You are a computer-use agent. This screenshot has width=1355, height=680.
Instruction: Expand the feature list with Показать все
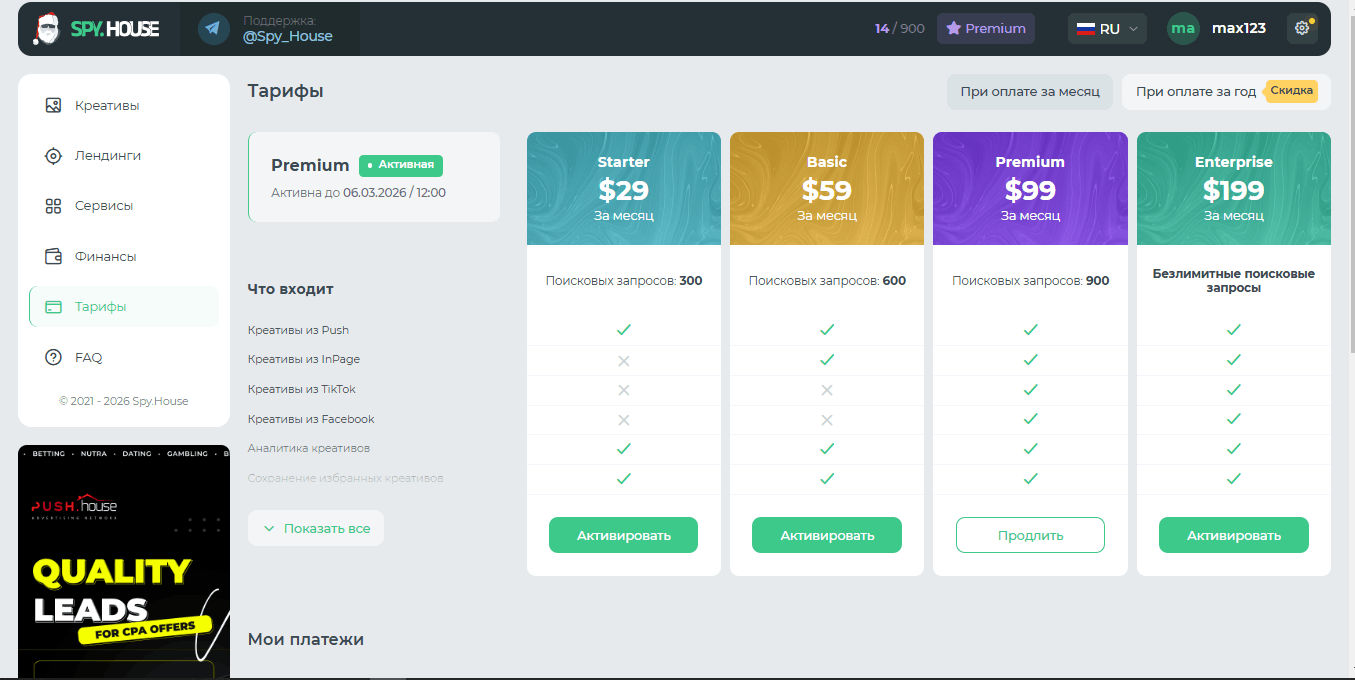pyautogui.click(x=316, y=528)
